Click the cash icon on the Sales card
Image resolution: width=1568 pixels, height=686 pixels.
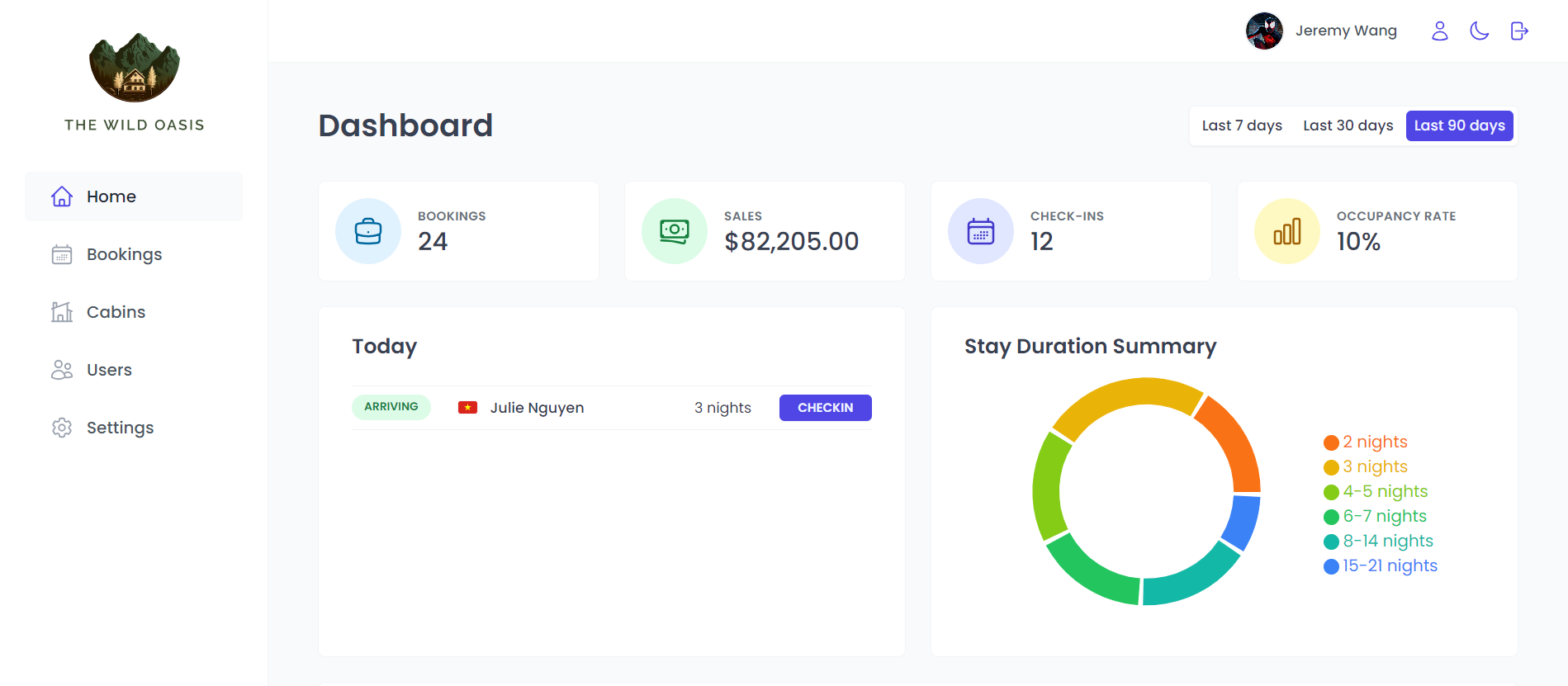pyautogui.click(x=674, y=231)
